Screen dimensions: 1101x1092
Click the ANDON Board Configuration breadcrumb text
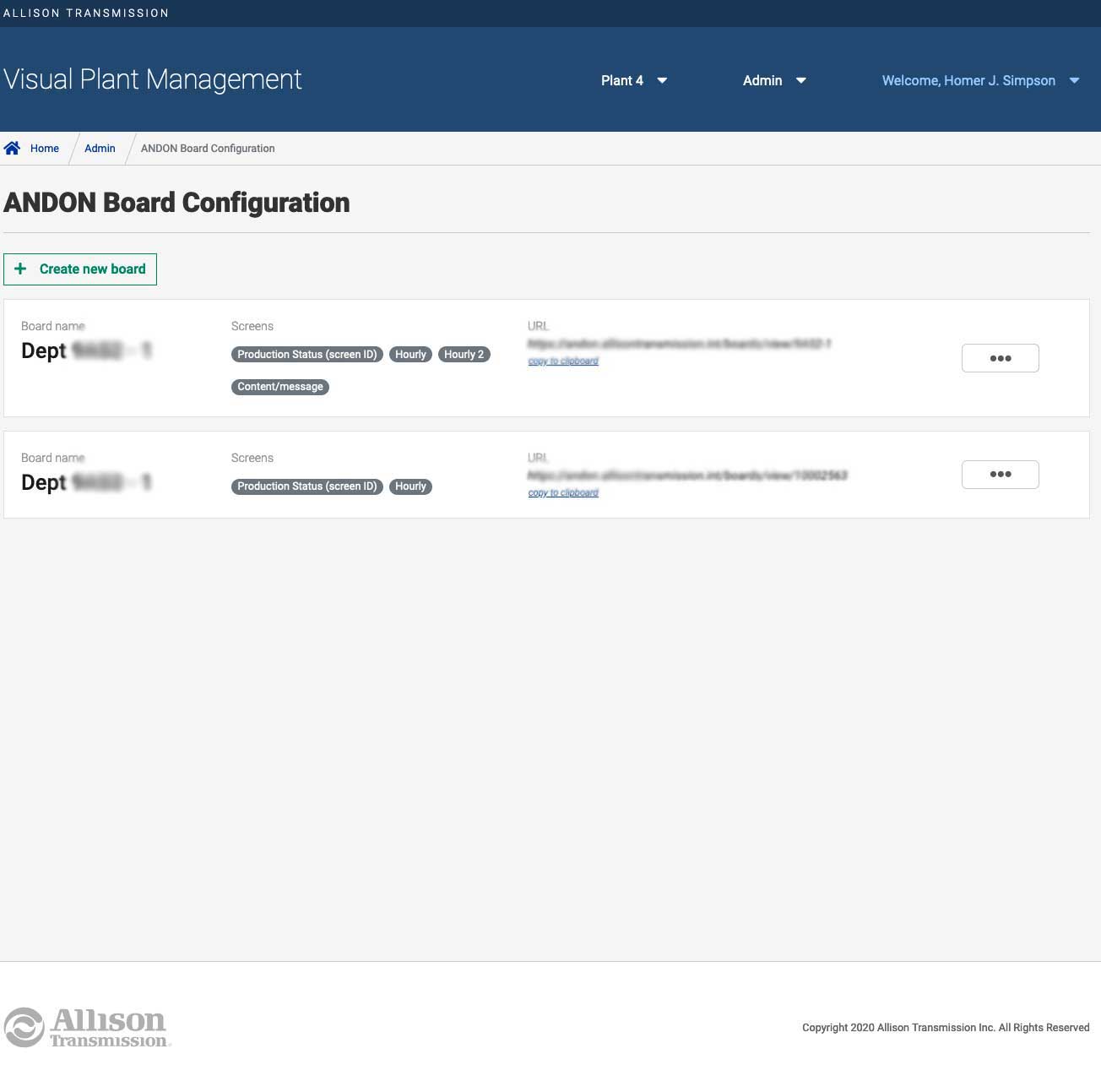click(208, 149)
